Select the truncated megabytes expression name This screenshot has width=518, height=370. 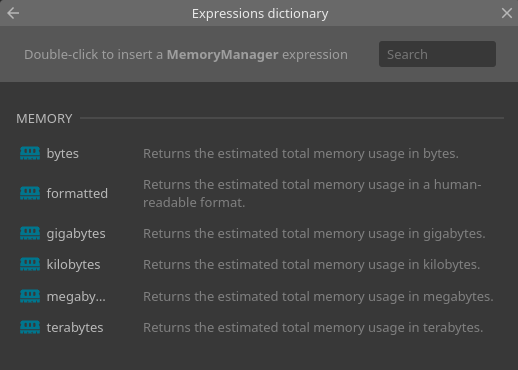[x=76, y=297]
